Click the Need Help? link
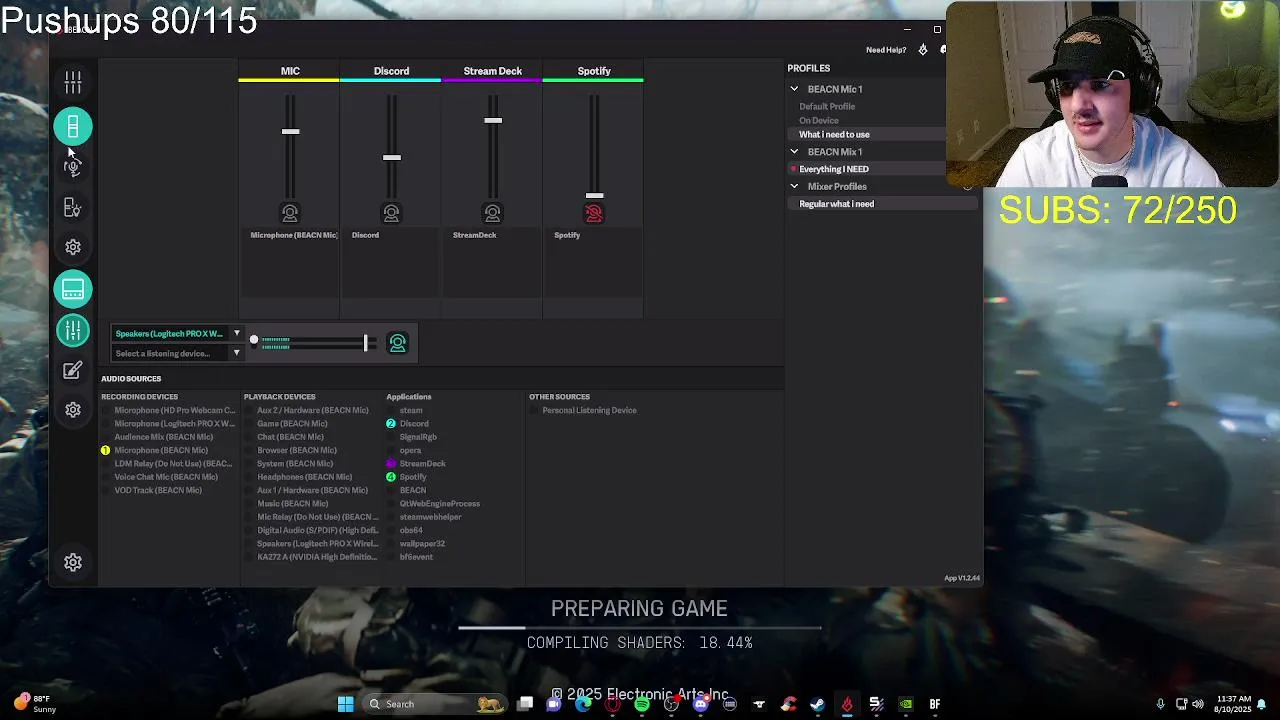This screenshot has width=1280, height=720. coord(886,50)
